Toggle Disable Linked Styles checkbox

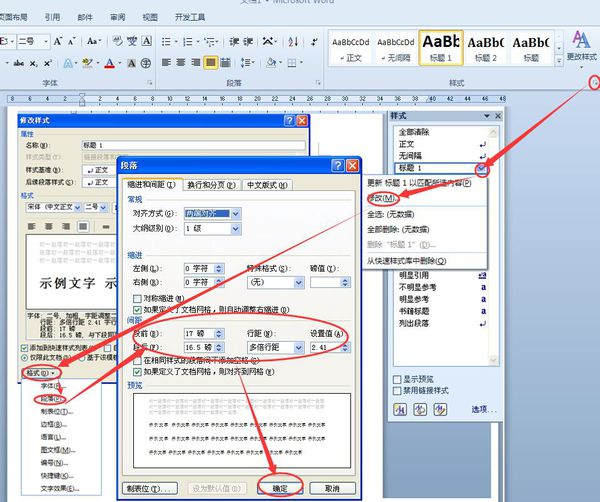(397, 391)
